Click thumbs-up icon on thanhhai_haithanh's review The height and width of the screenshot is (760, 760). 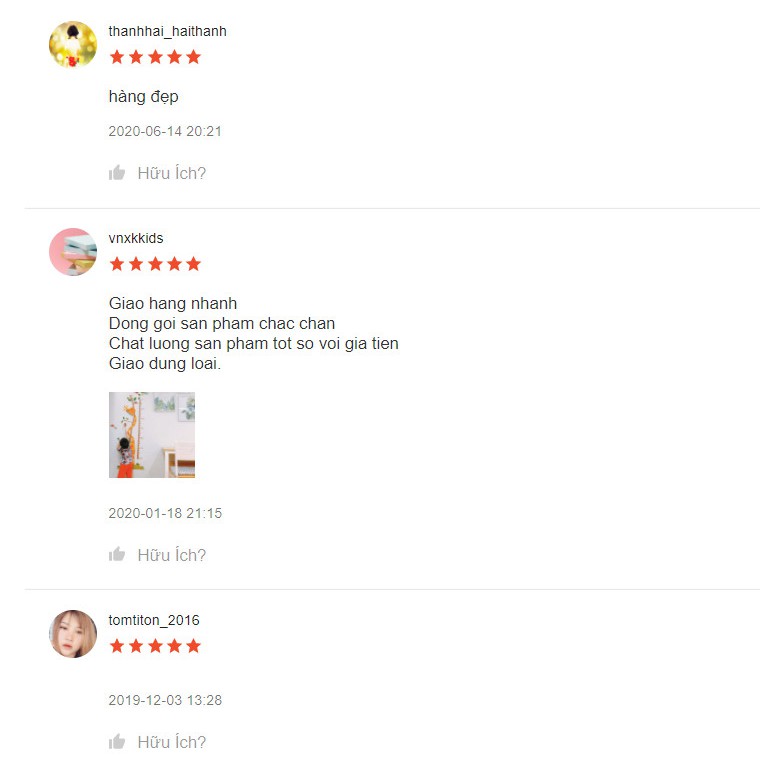[x=117, y=173]
